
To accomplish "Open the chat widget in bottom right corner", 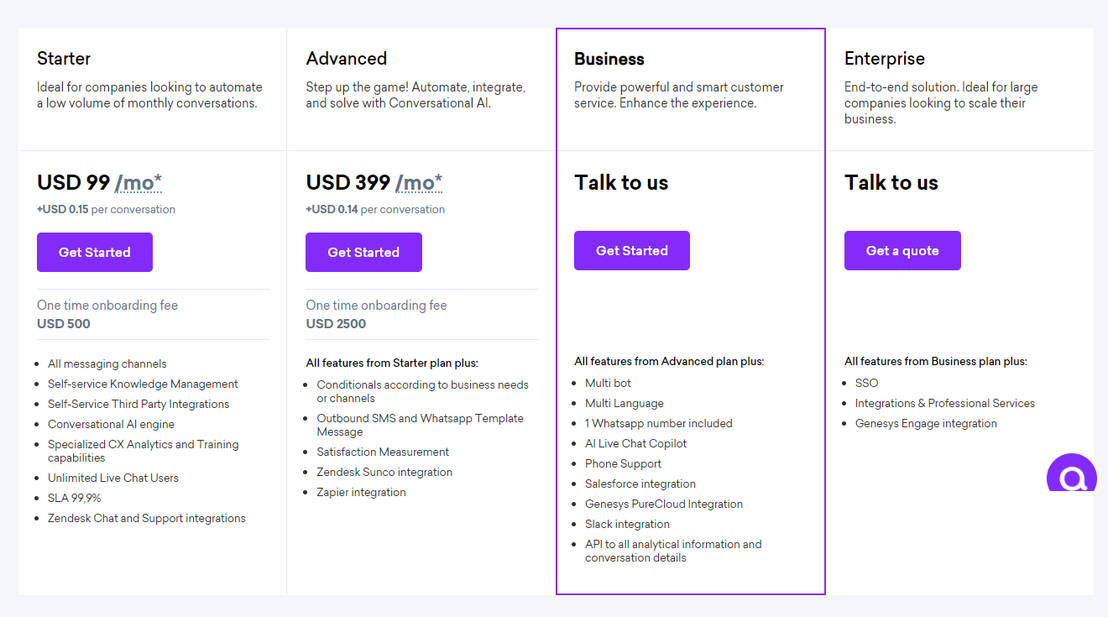I will pos(1071,474).
